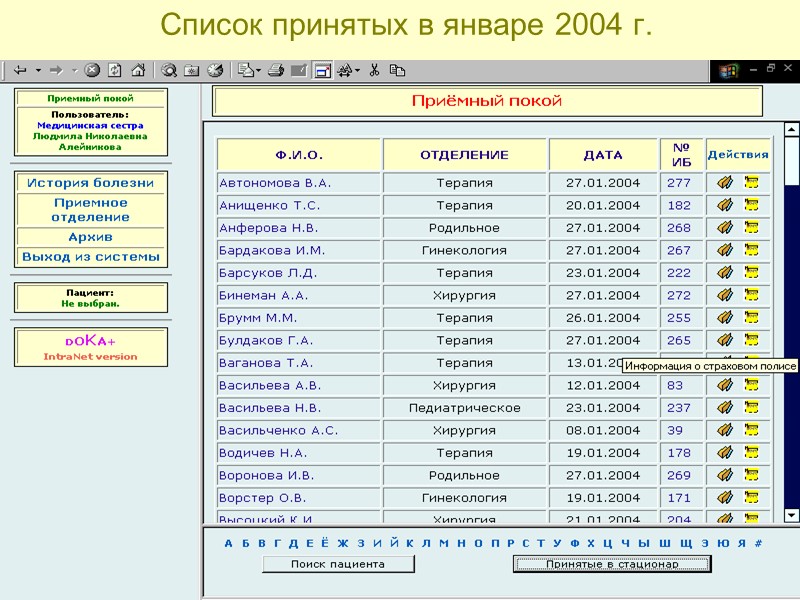Open the browser Search icon
This screenshot has width=800, height=600.
tap(169, 70)
